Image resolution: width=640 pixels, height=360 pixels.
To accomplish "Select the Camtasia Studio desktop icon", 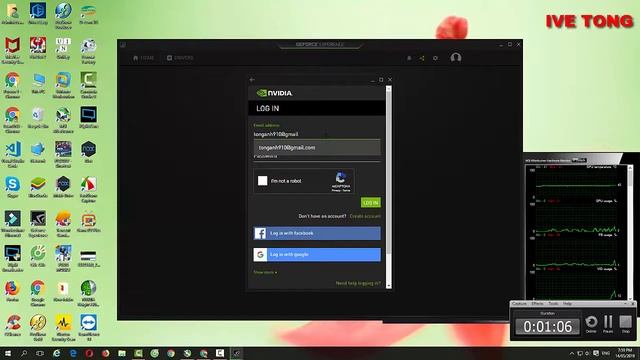I will pyautogui.click(x=89, y=85).
